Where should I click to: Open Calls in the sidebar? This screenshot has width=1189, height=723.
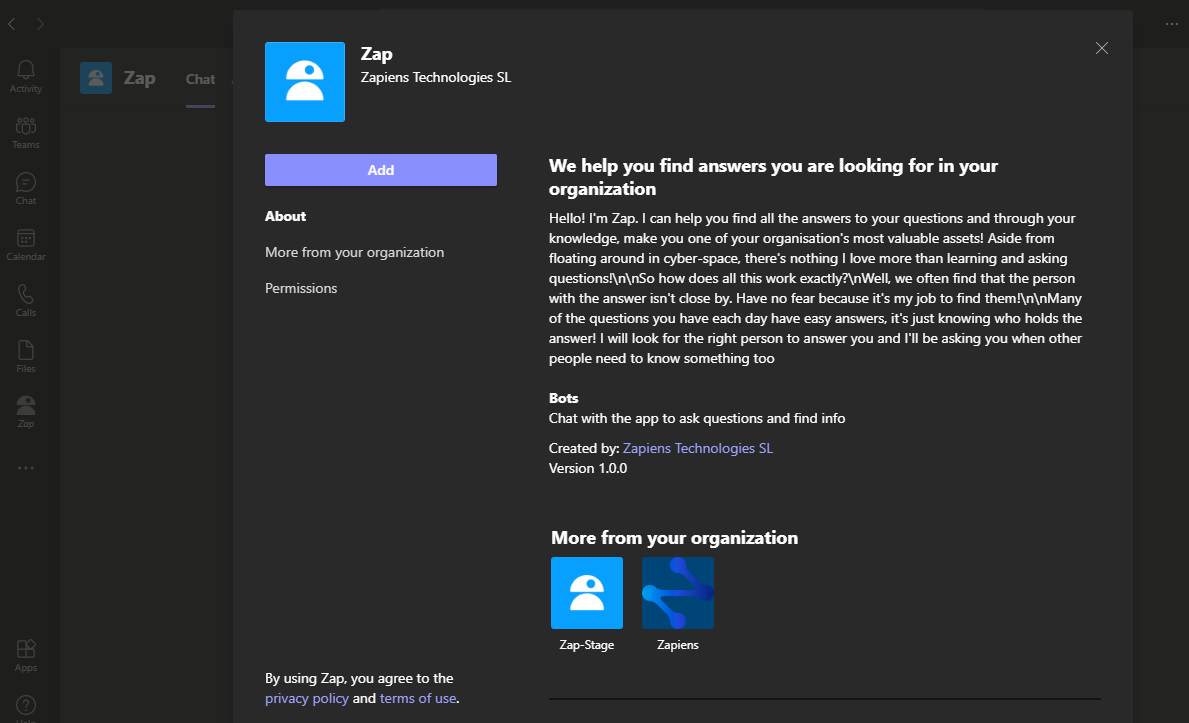(26, 301)
